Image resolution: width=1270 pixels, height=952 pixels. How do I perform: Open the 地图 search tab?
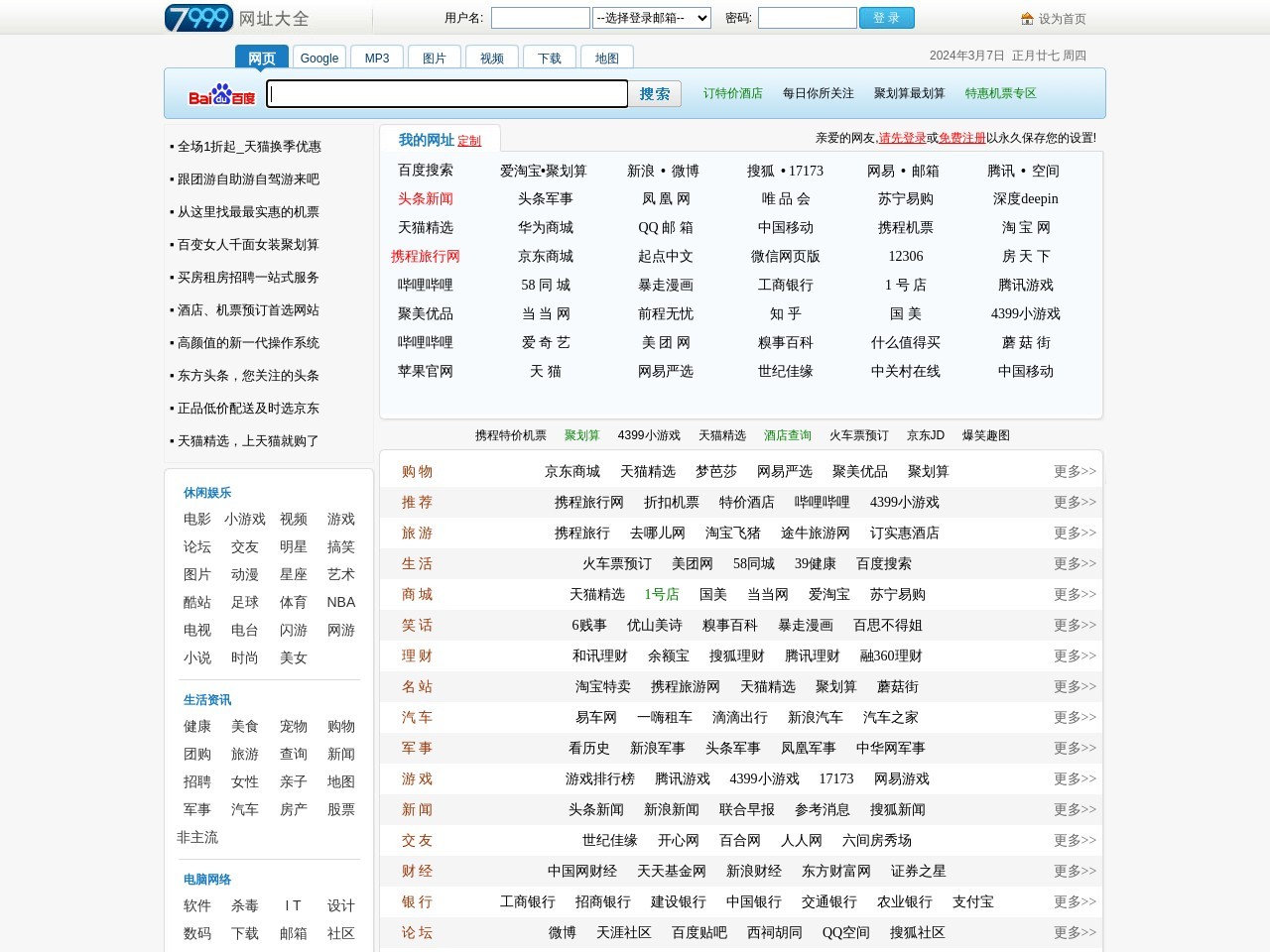pos(607,59)
